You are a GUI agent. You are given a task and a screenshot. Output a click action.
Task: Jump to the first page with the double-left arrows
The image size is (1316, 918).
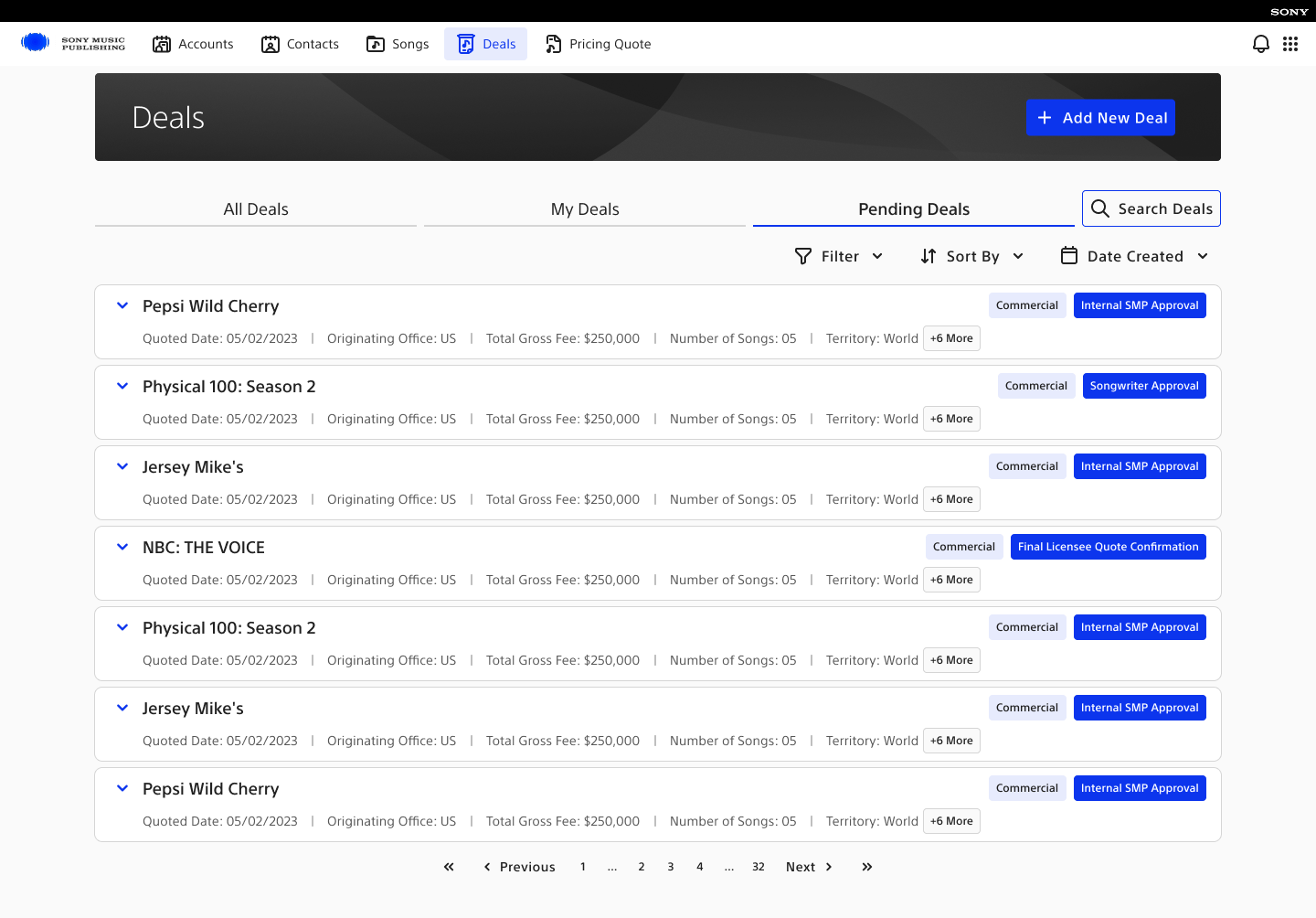(449, 867)
